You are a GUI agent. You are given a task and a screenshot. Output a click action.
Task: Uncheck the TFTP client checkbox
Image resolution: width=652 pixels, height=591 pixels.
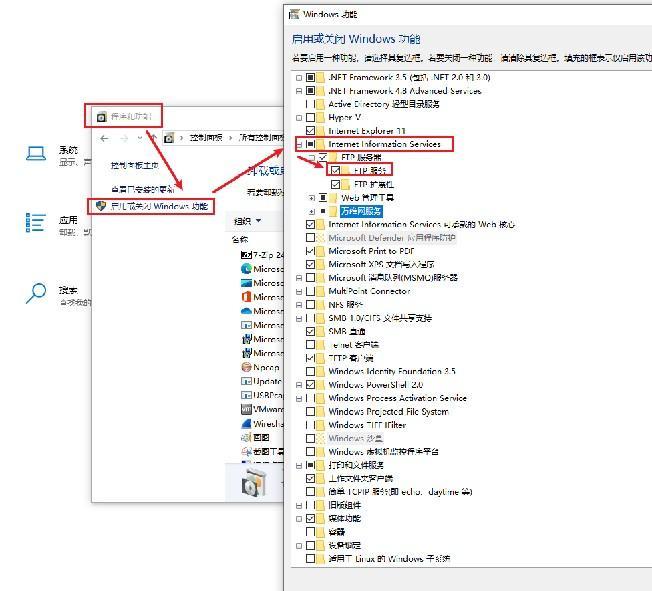coord(310,358)
